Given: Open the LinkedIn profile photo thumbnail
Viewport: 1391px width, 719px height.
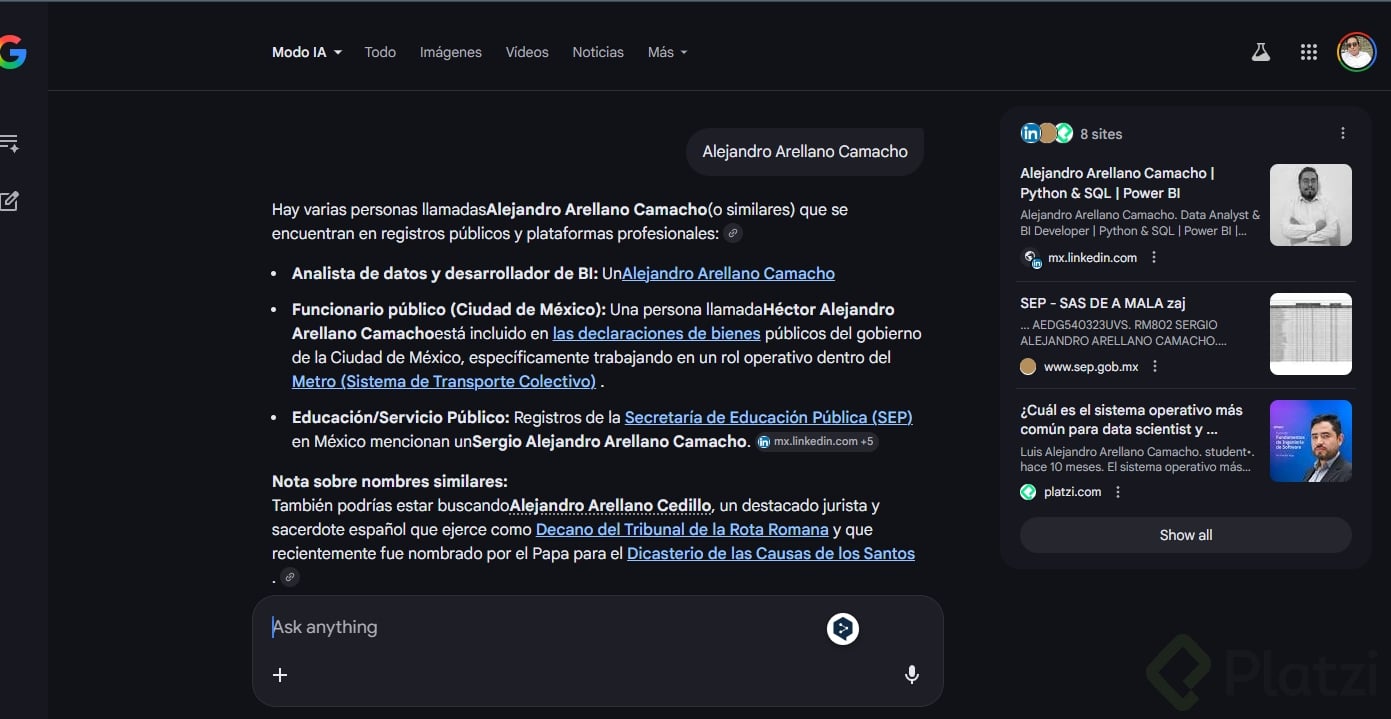Looking at the screenshot, I should pyautogui.click(x=1310, y=205).
